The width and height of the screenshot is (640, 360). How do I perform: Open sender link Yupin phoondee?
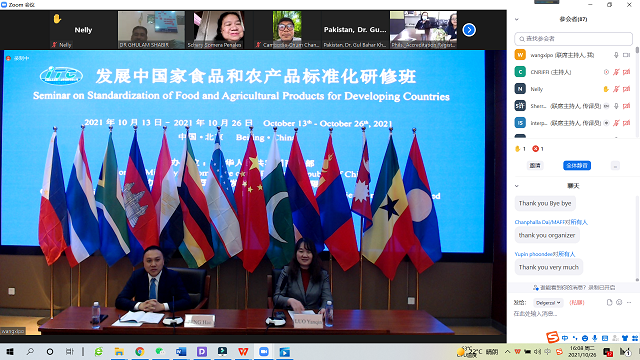(x=534, y=254)
